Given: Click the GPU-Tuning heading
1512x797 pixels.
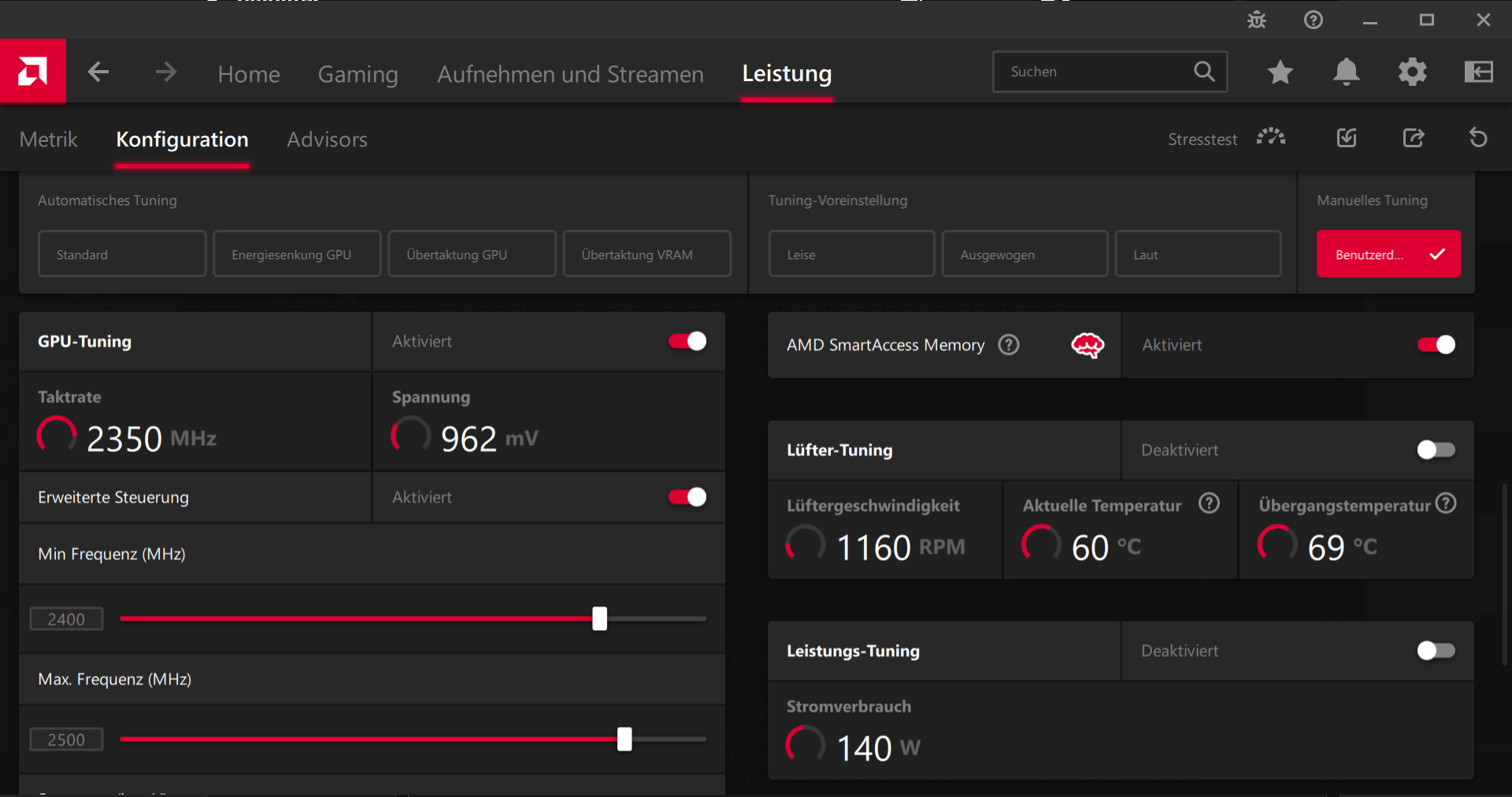Looking at the screenshot, I should 85,341.
